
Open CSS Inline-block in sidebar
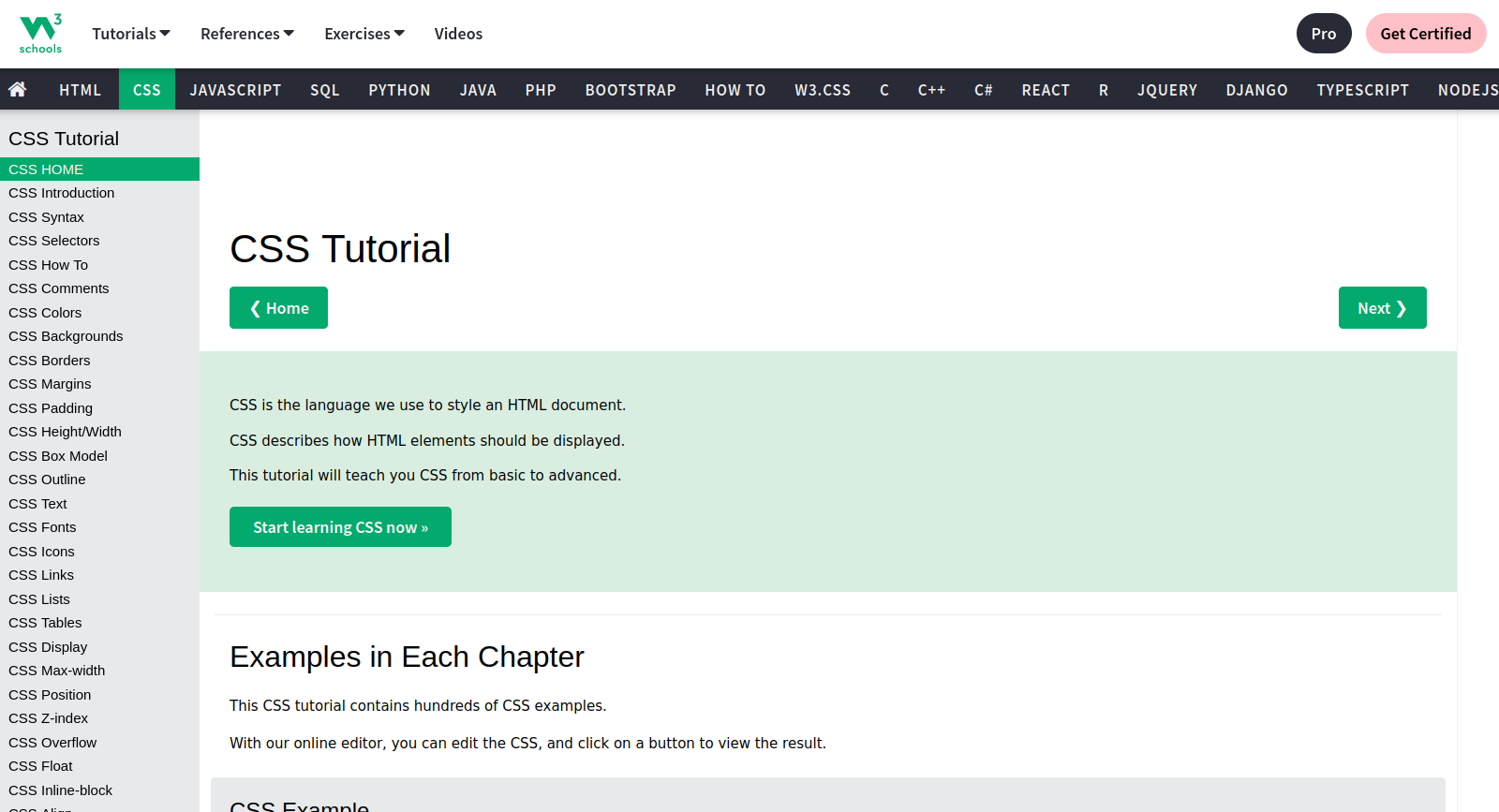point(99,790)
